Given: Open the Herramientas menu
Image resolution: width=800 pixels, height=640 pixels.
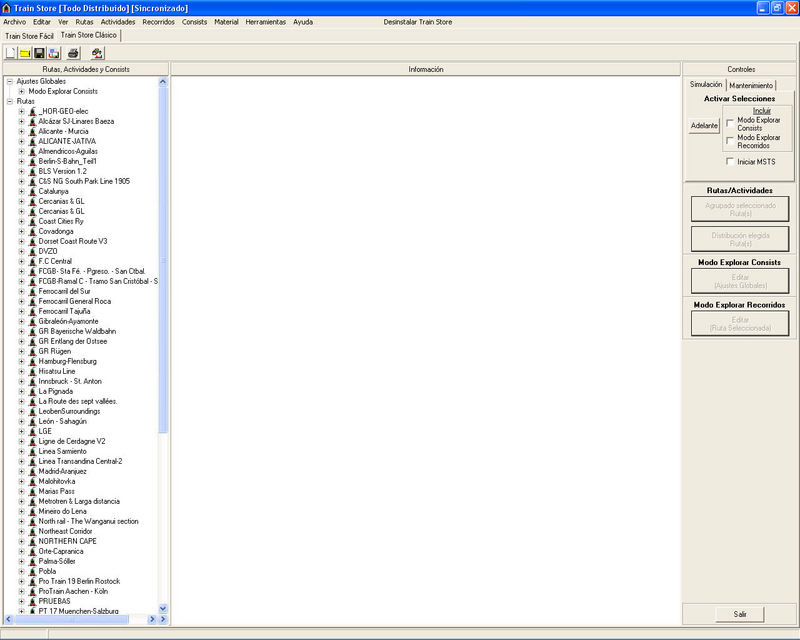Looking at the screenshot, I should click(x=265, y=21).
